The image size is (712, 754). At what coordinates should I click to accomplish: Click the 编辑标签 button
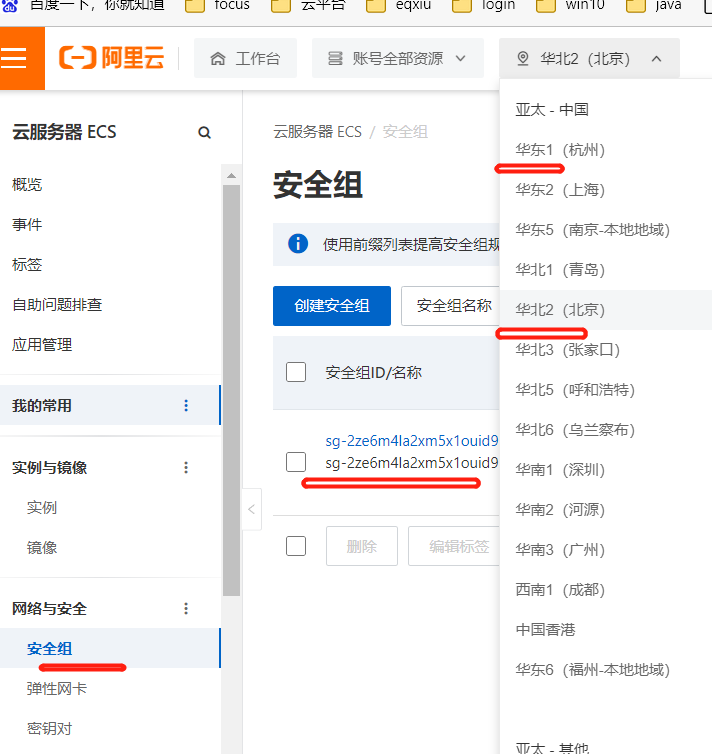(x=454, y=546)
